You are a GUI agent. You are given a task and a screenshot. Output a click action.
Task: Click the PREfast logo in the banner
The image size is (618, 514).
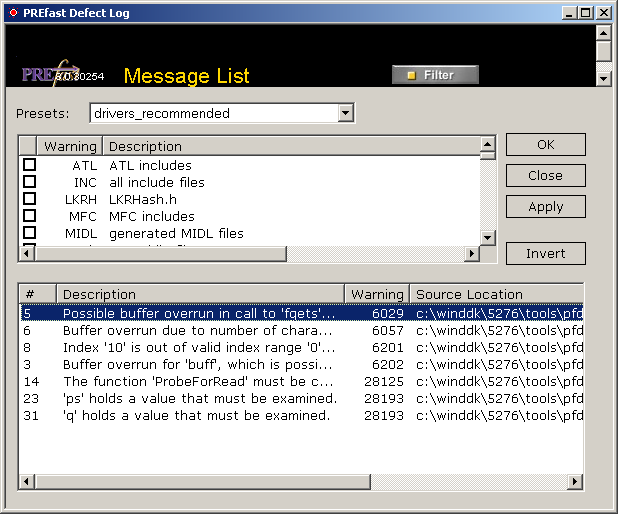[x=50, y=73]
